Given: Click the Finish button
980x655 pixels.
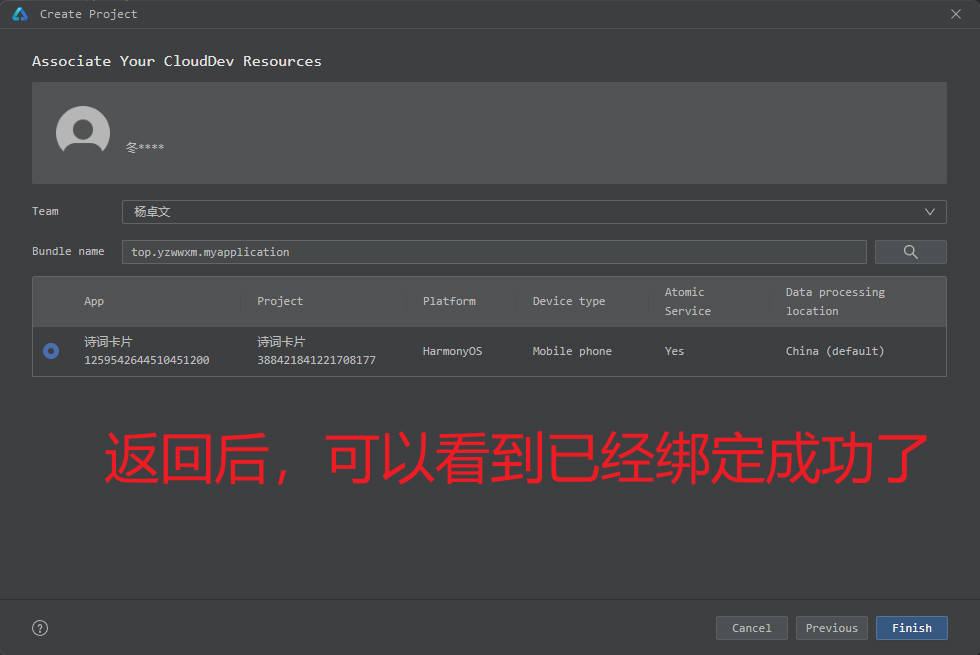Looking at the screenshot, I should (911, 628).
